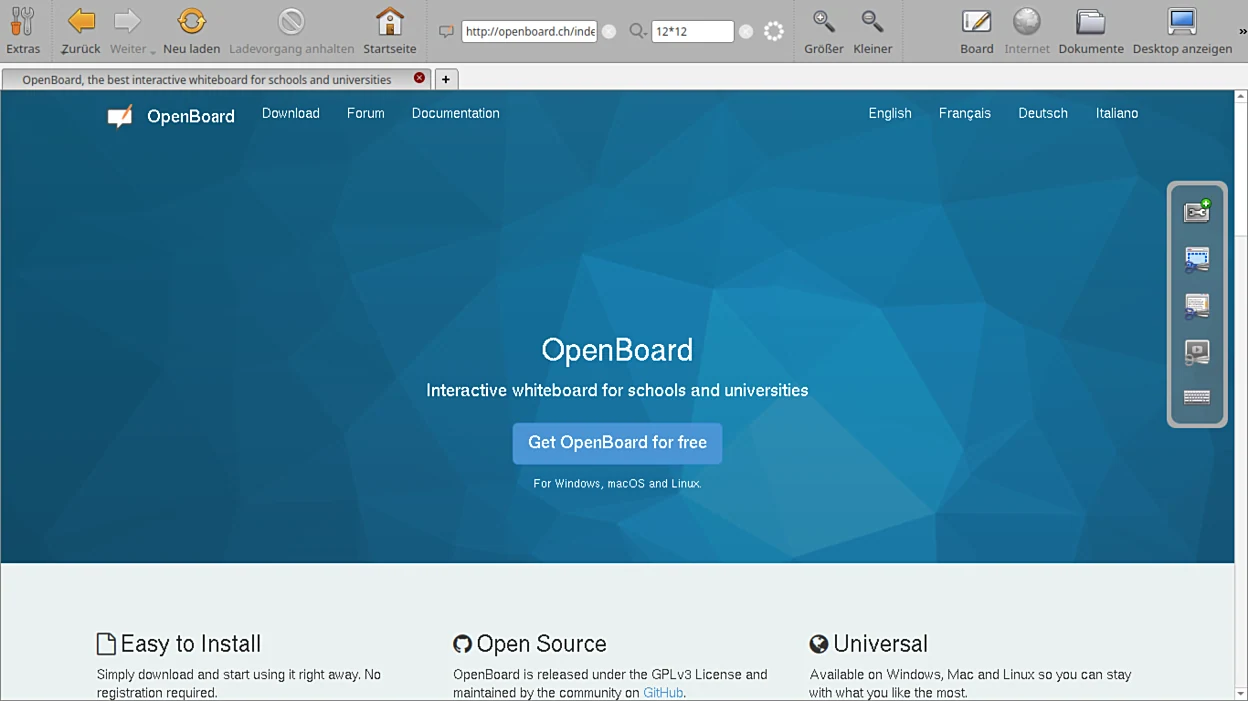1248x702 pixels.
Task: Zoom out with Kleiner
Action: click(x=872, y=30)
